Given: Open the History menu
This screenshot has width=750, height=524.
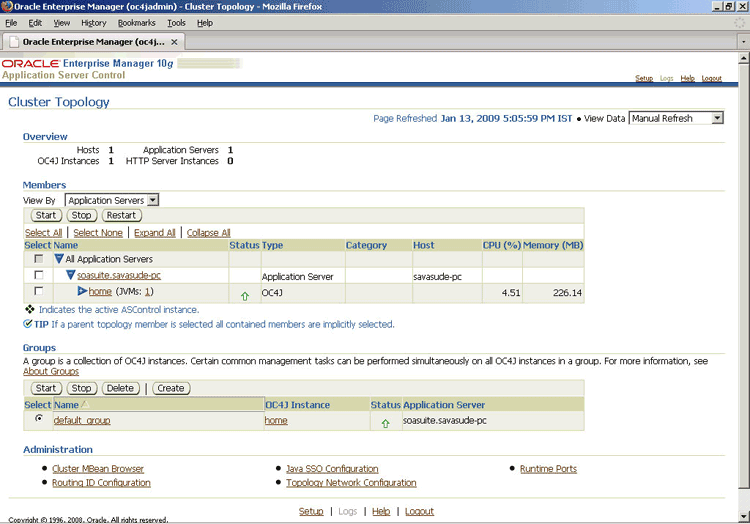Looking at the screenshot, I should coord(94,22).
